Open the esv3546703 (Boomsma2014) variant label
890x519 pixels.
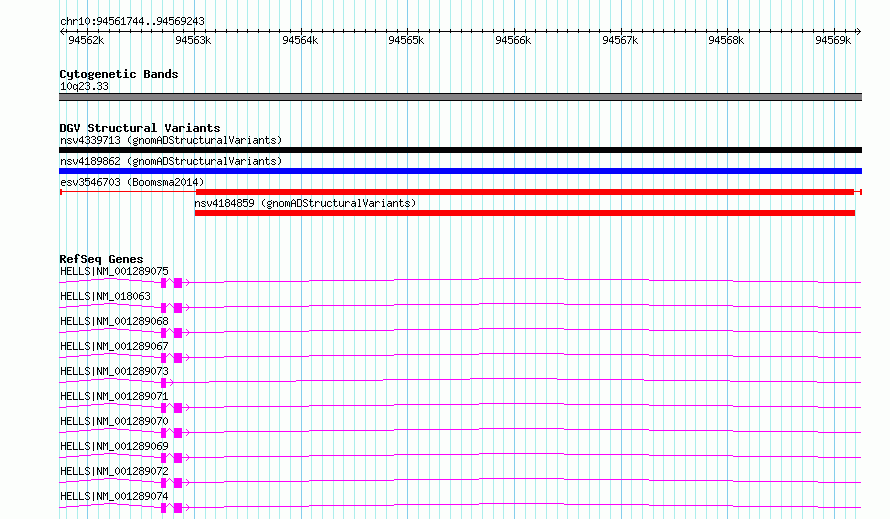132,182
